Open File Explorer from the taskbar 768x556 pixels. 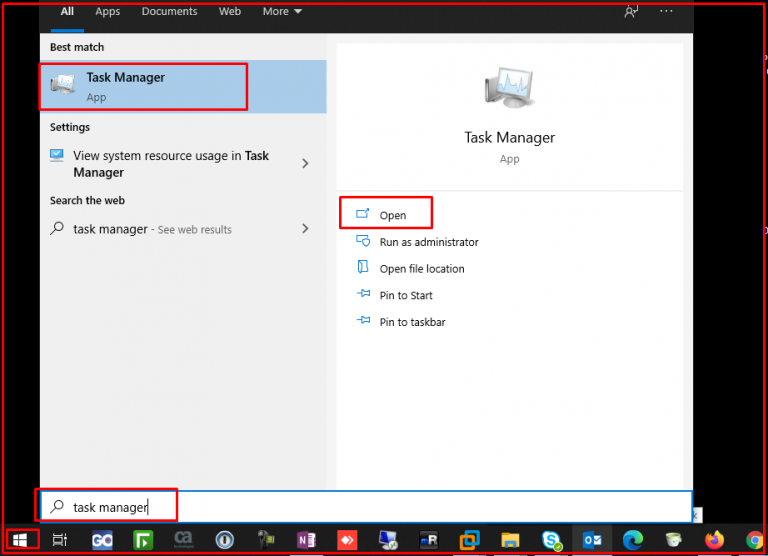[x=510, y=540]
